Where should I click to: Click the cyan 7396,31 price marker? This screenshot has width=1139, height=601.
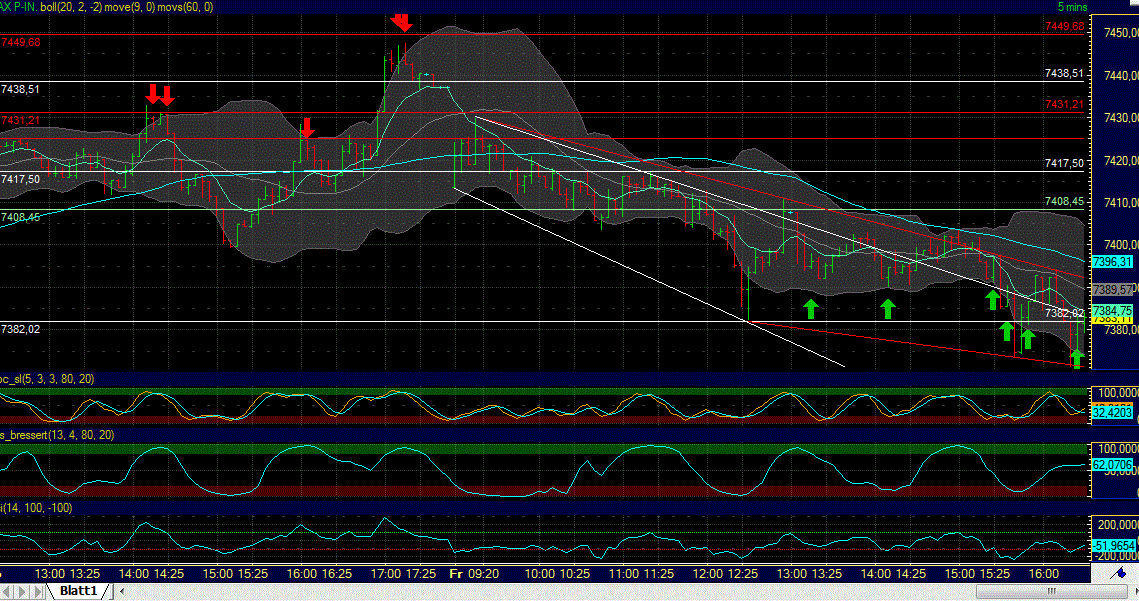(1112, 262)
